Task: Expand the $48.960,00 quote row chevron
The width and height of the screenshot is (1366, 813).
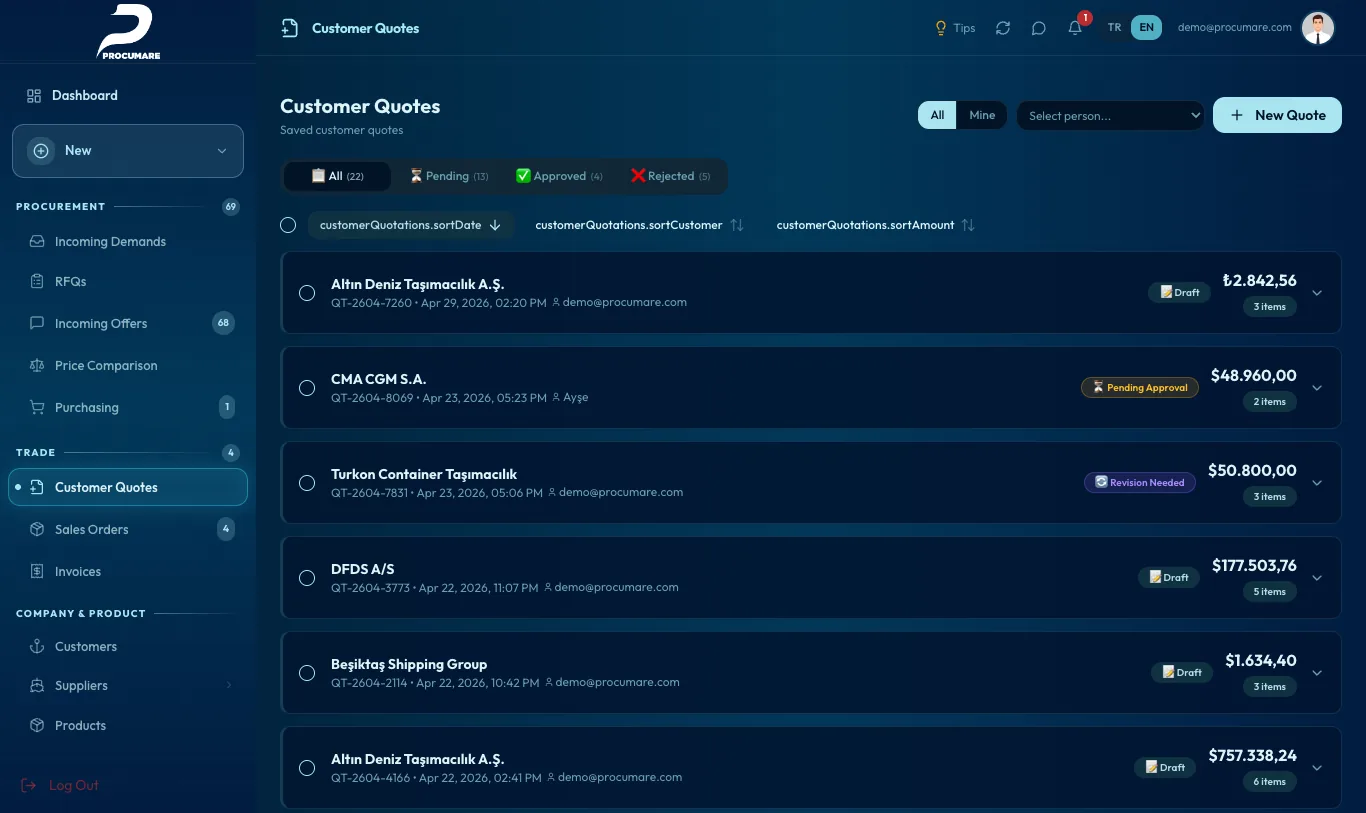Action: click(x=1317, y=388)
